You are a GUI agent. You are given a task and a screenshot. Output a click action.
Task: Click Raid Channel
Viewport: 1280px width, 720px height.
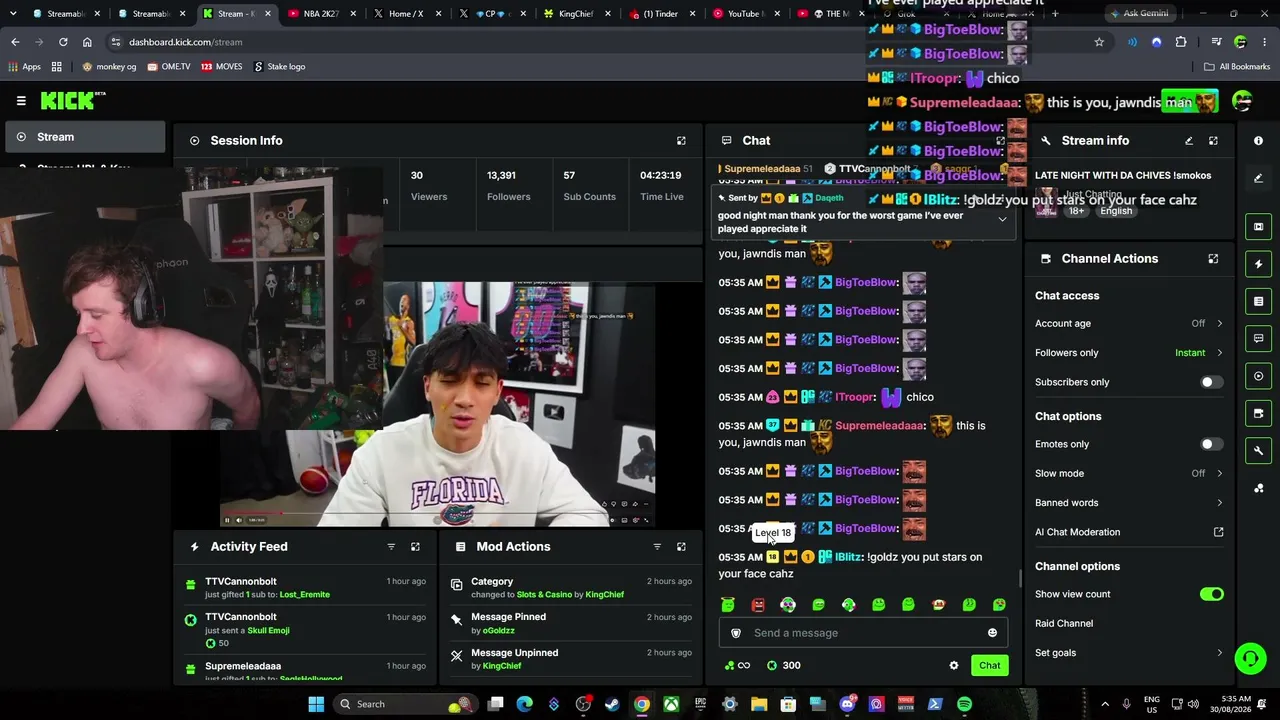coord(1064,624)
